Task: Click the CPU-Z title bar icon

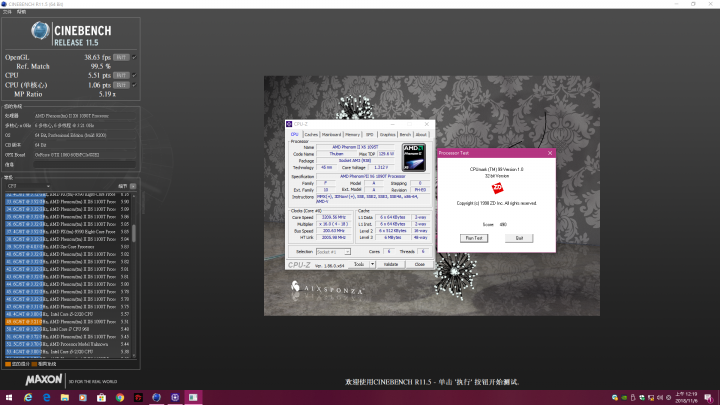Action: (x=289, y=124)
